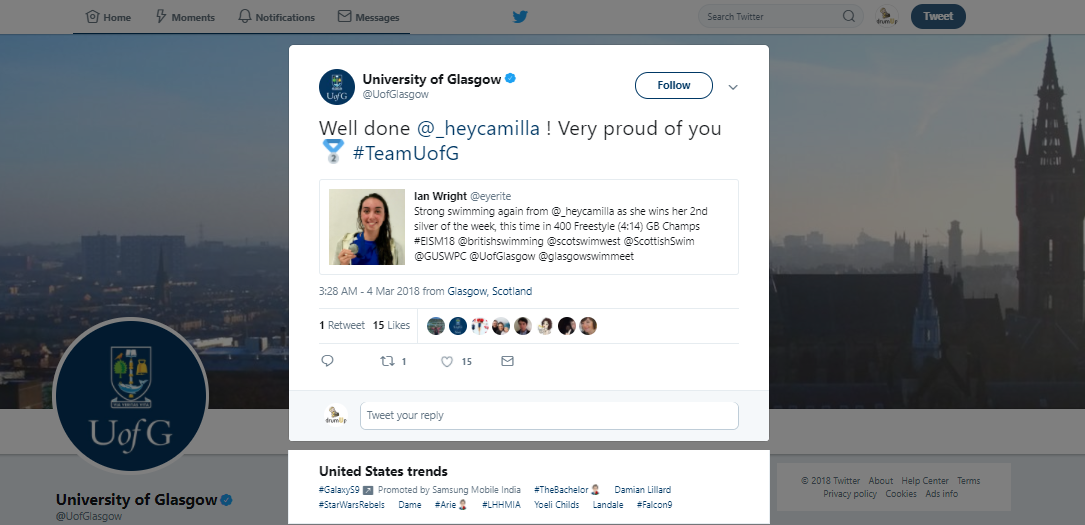The width and height of the screenshot is (1085, 525).
Task: Click the tweet timestamp 3:28 AM - 4 Mar 2018
Action: point(369,291)
